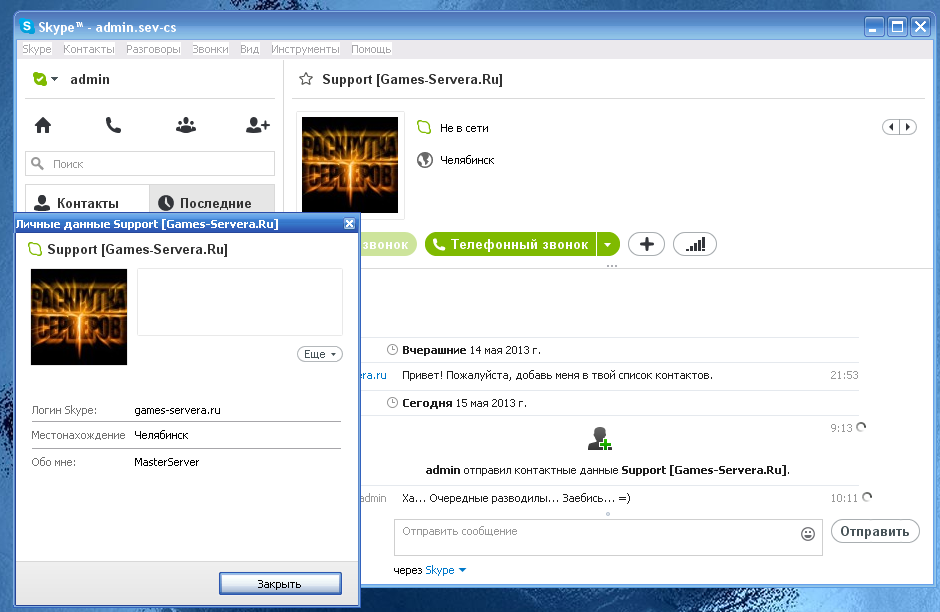Expand the Телефонный звонок dropdown arrow
Image resolution: width=940 pixels, height=612 pixels.
(607, 244)
